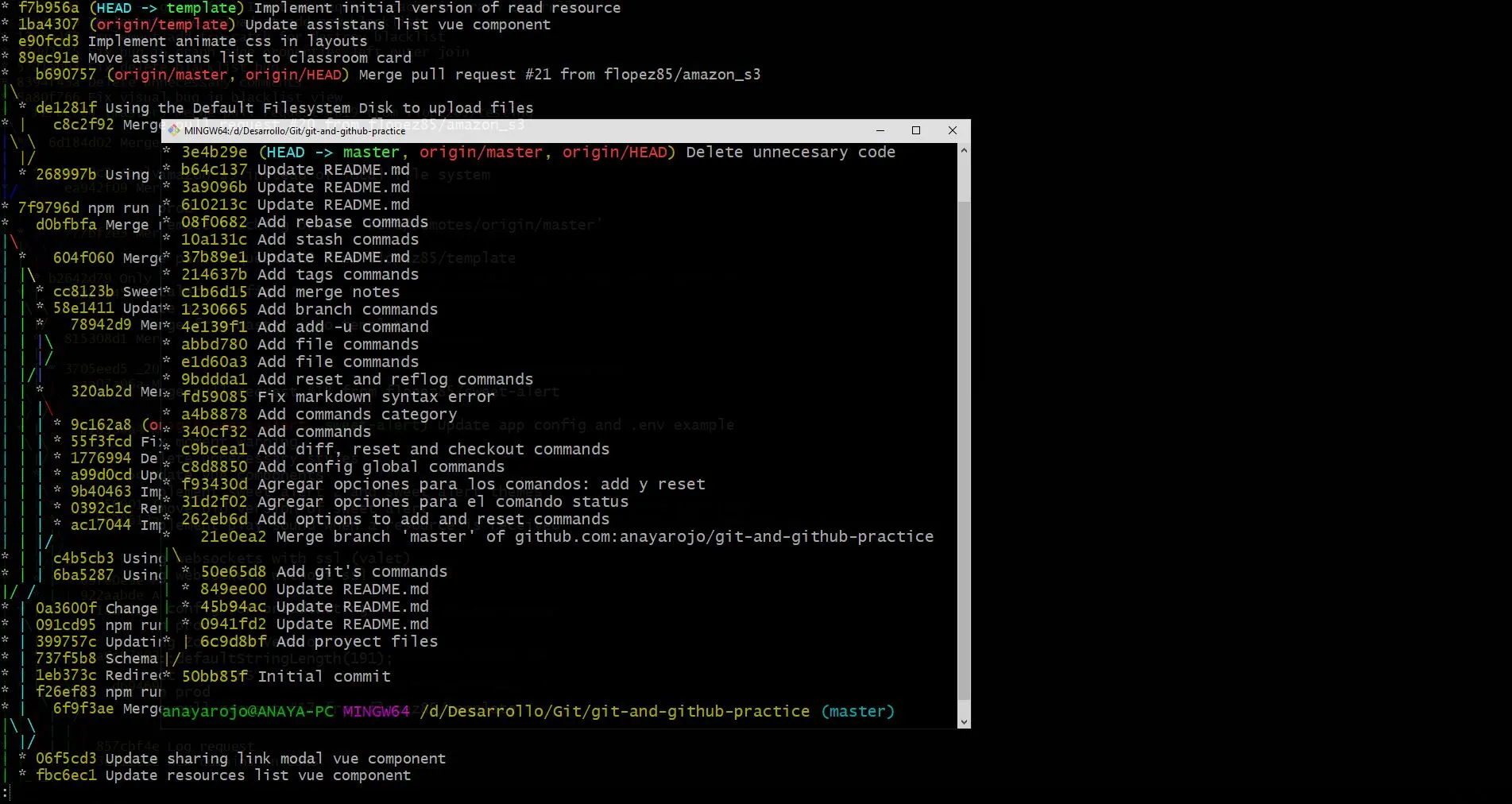Click commit 1eb373c Redirect in background terminal
Screen dimensions: 1512x804
point(97,675)
